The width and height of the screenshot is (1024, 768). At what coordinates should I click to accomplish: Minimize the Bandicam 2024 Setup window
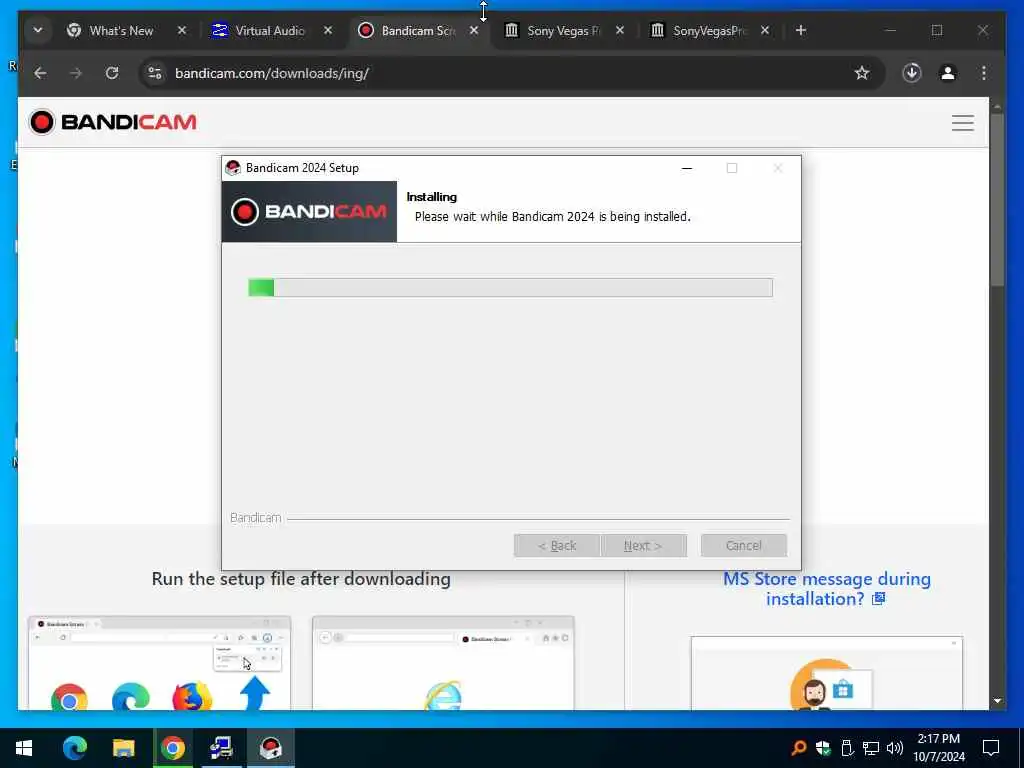point(686,168)
